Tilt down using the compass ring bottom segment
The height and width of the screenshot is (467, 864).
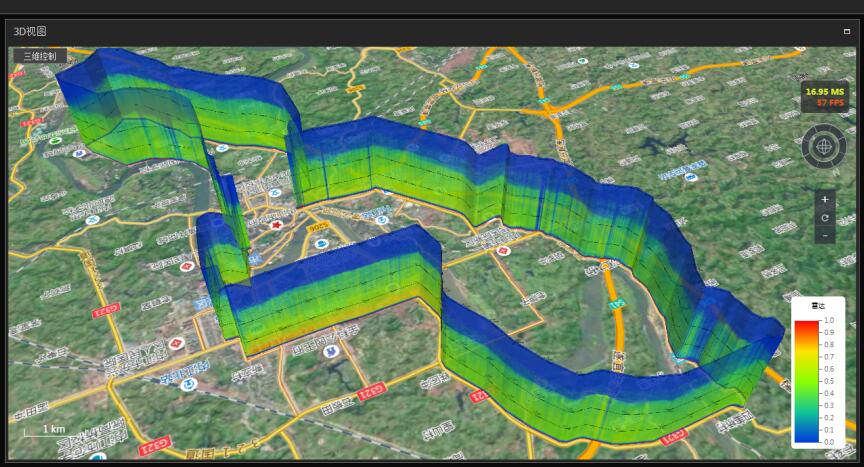tap(824, 165)
